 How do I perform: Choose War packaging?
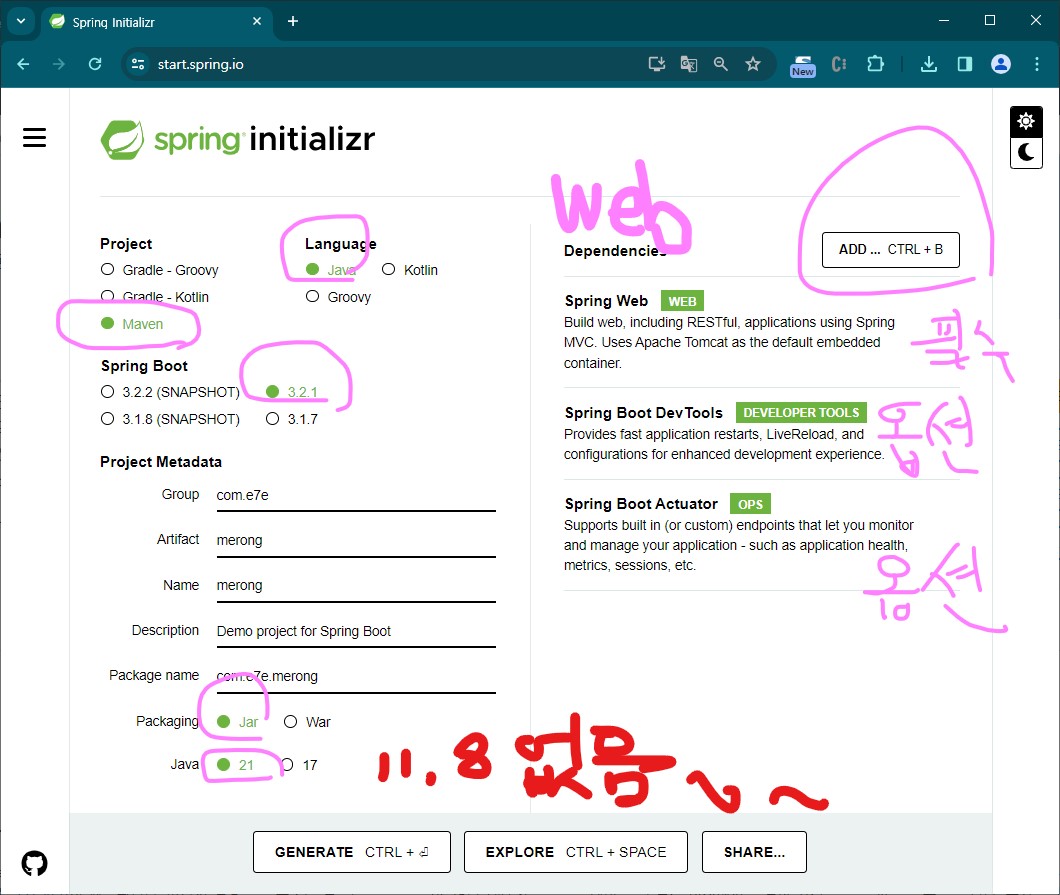[x=307, y=722]
